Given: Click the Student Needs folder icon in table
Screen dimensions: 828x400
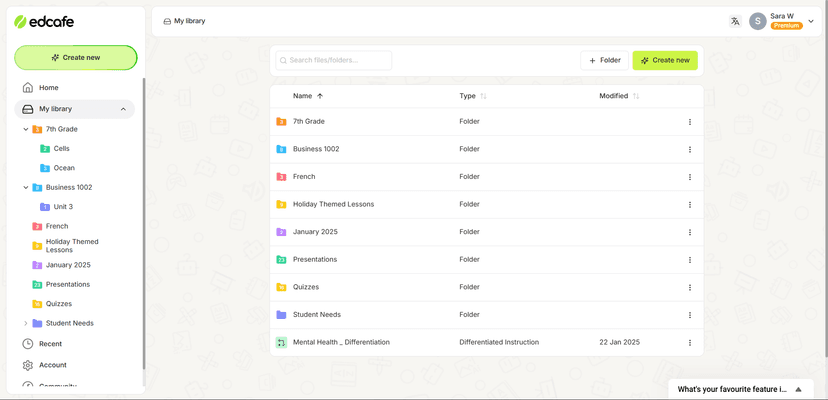Looking at the screenshot, I should click(281, 314).
